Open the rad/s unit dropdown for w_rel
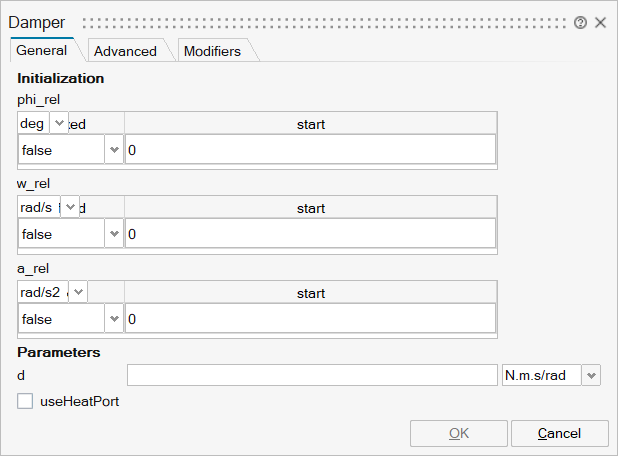This screenshot has height=456, width=618. (x=69, y=208)
